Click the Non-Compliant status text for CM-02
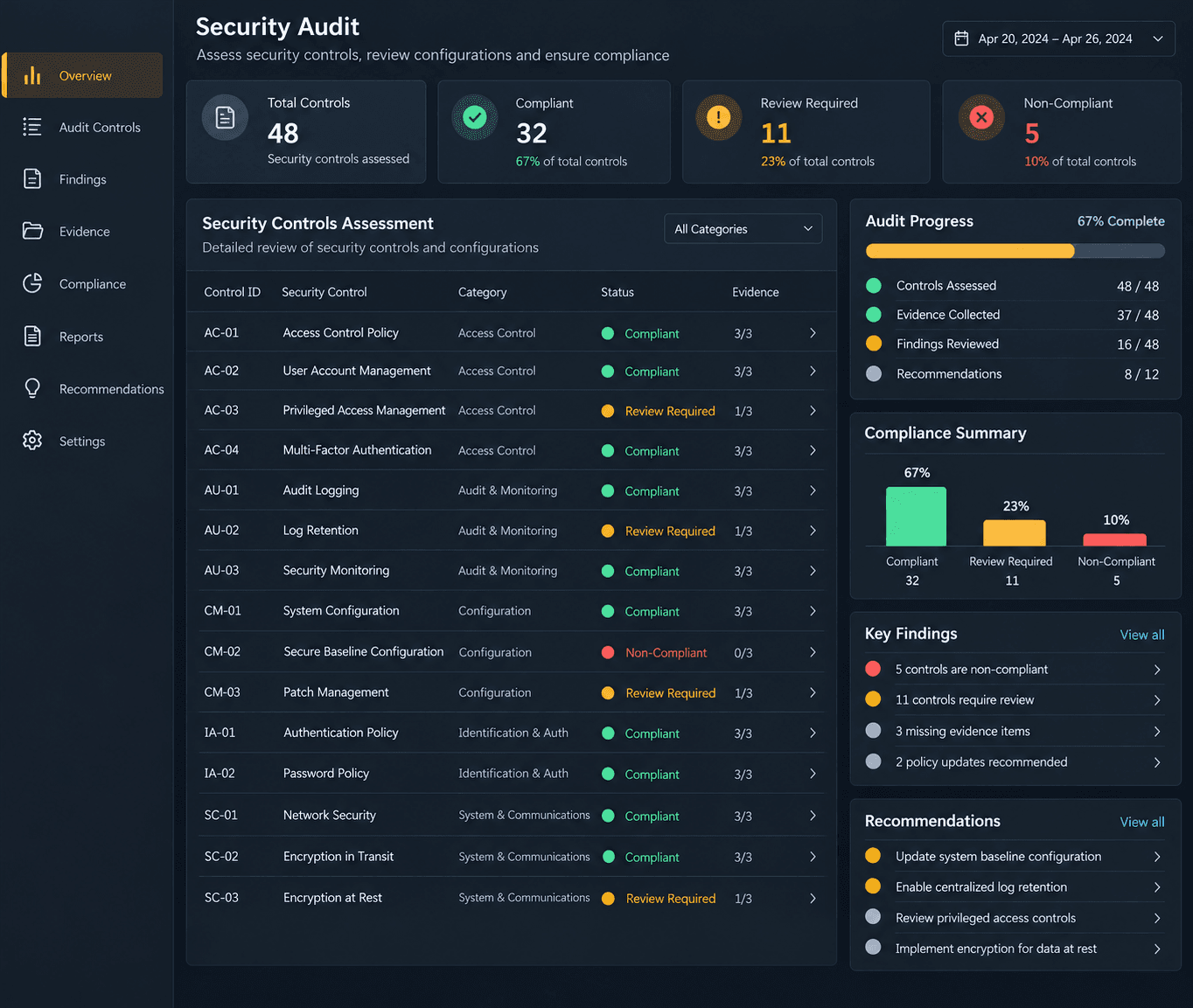This screenshot has height=1008, width=1193. point(666,652)
